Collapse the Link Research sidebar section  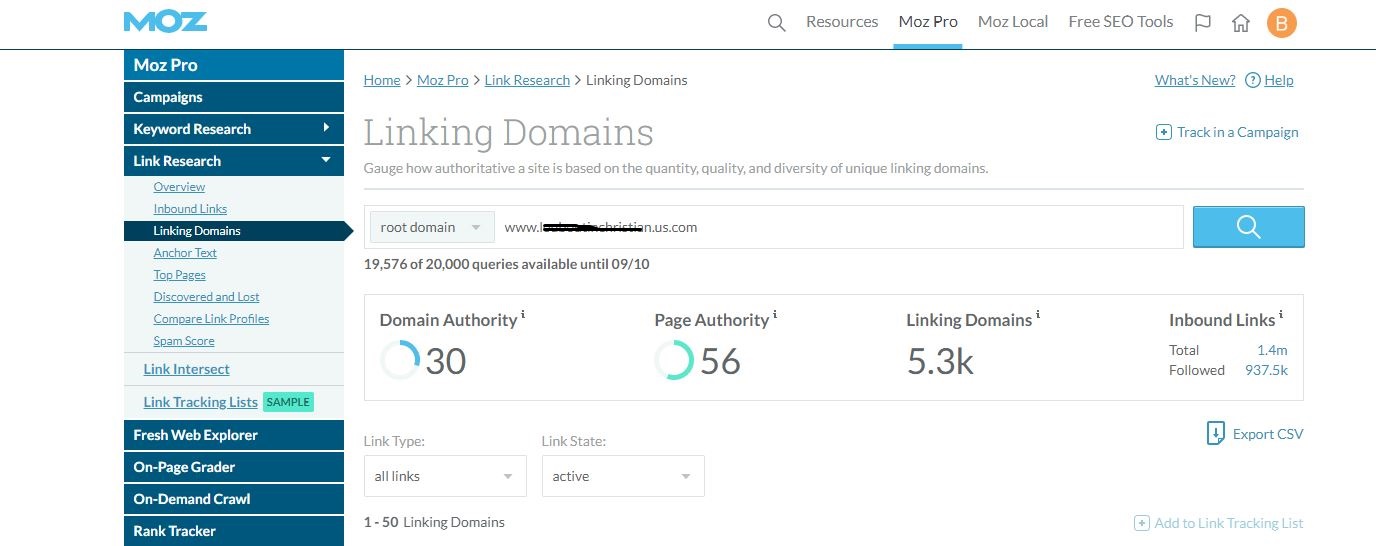325,160
